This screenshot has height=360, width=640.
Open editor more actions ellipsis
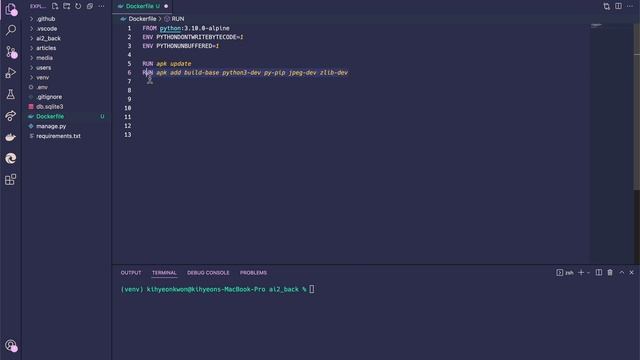[x=630, y=6]
